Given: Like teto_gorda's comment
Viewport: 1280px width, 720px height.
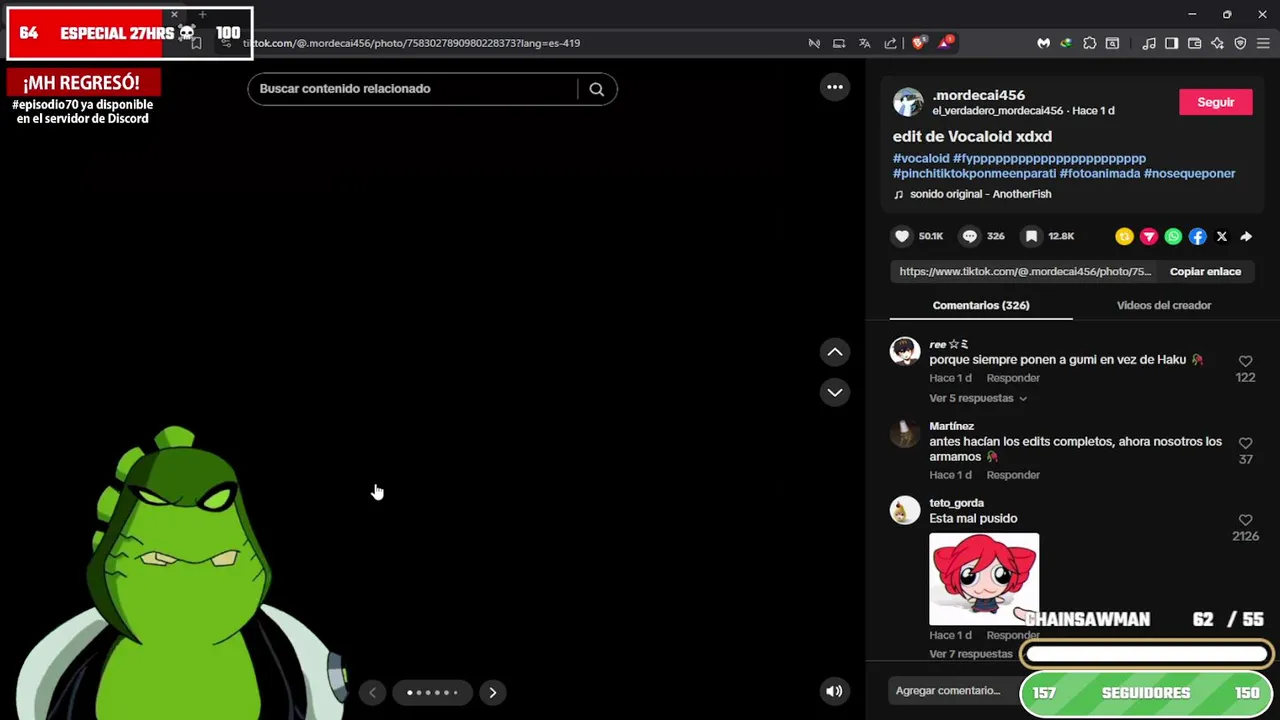Looking at the screenshot, I should [x=1245, y=520].
